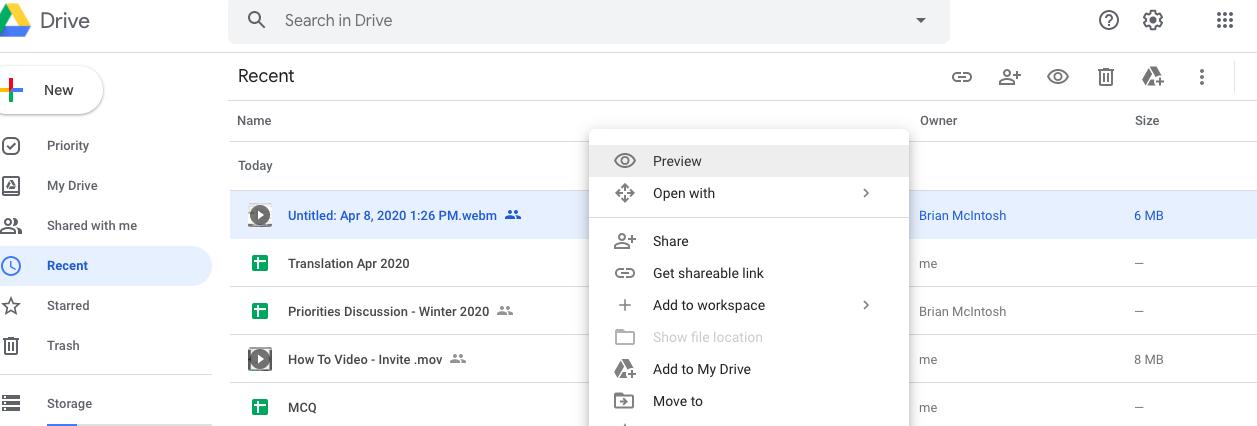The image size is (1257, 426).
Task: Open the Google apps grid
Action: 1225,20
